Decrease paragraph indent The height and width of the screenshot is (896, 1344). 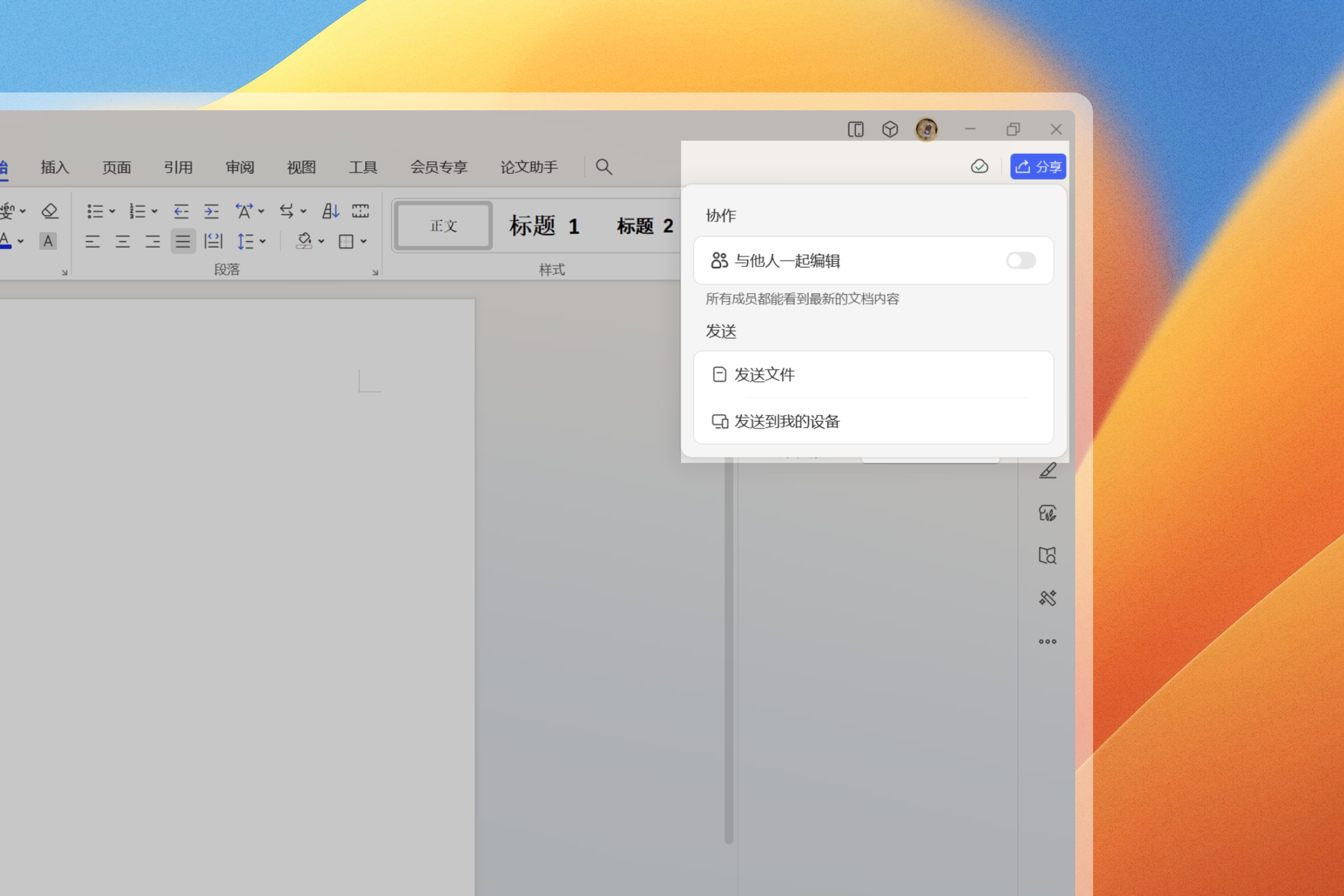coord(181,211)
